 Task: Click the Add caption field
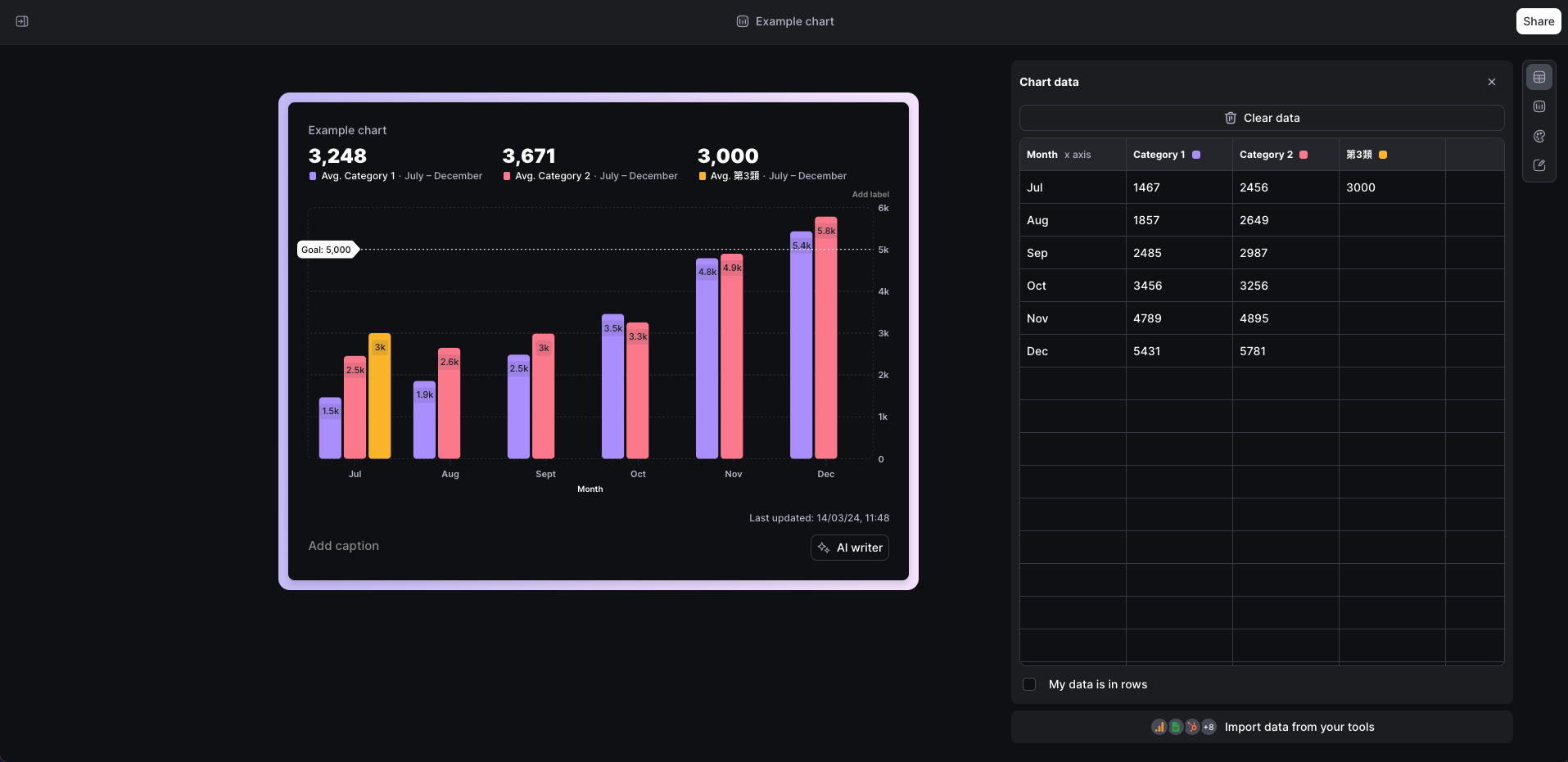(x=344, y=546)
